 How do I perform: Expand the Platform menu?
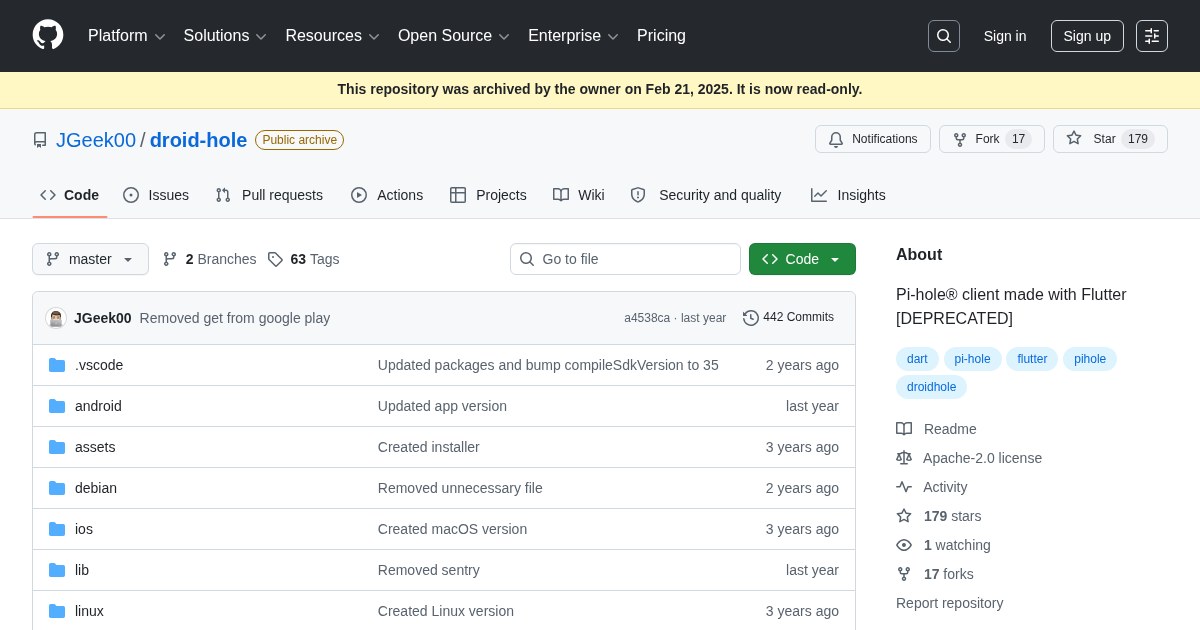[x=127, y=36]
